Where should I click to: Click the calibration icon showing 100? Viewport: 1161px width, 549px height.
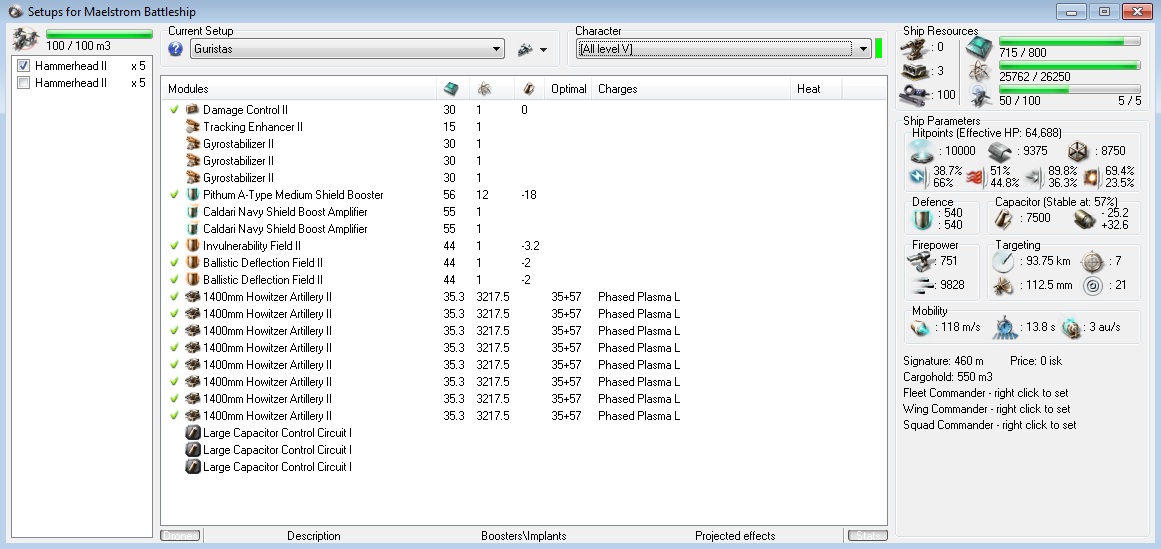(914, 95)
